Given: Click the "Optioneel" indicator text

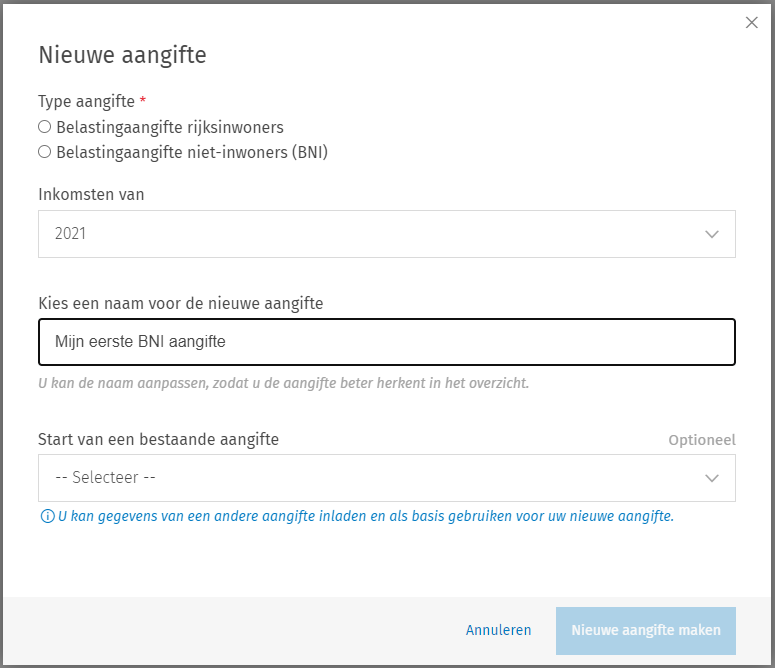Looking at the screenshot, I should tap(701, 440).
